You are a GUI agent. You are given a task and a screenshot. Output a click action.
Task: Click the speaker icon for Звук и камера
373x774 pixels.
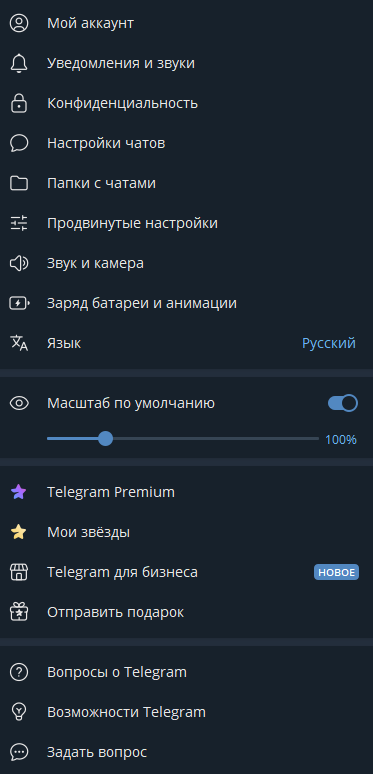pos(19,263)
